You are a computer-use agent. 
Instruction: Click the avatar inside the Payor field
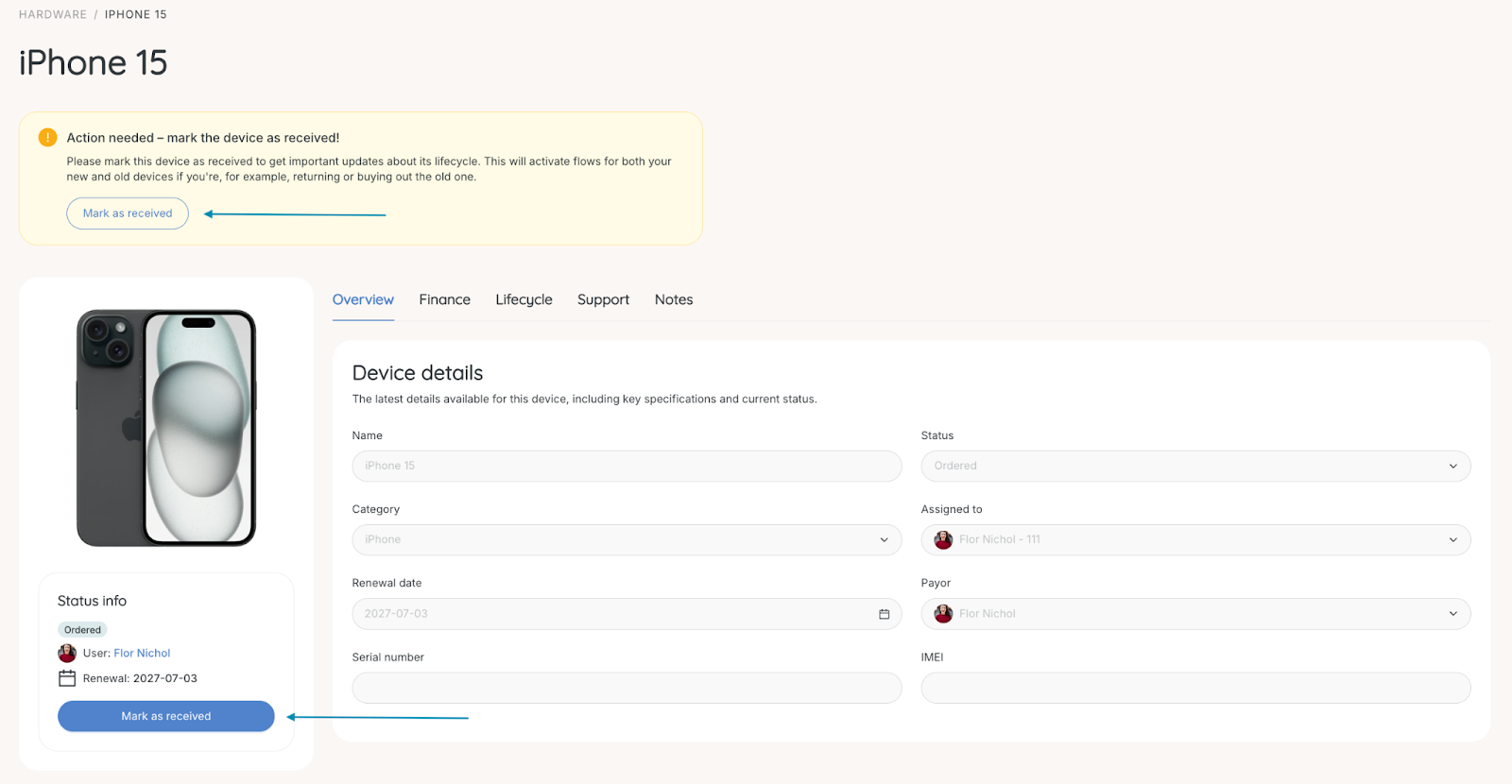(x=943, y=614)
